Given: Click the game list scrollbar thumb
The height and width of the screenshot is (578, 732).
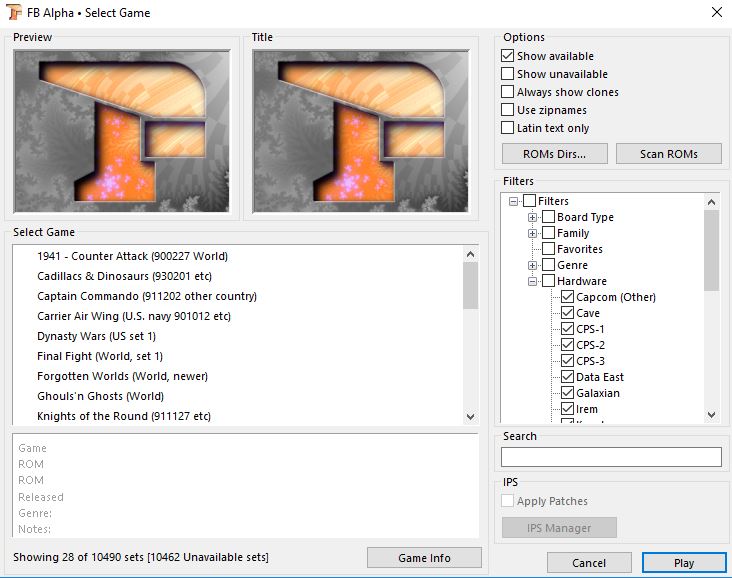Looking at the screenshot, I should tap(470, 286).
